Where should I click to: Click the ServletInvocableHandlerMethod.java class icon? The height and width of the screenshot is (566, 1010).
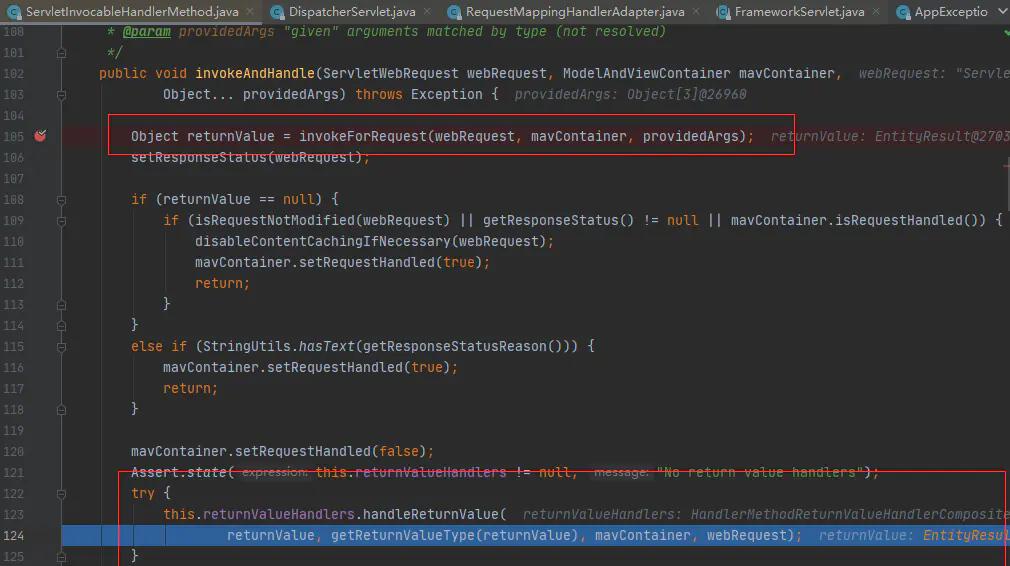(x=15, y=12)
